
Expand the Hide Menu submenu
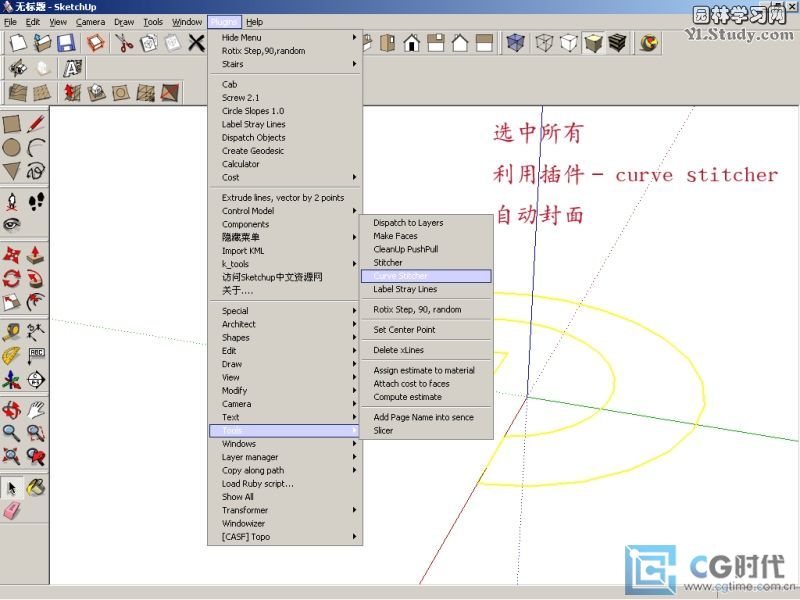coord(285,37)
